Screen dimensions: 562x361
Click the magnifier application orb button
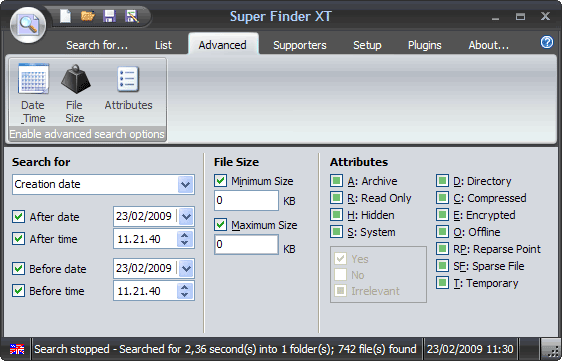coord(28,25)
